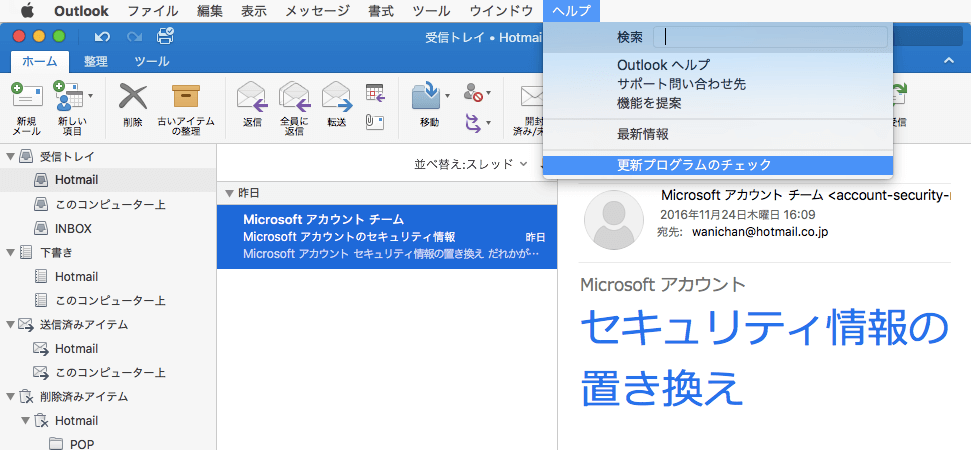Image resolution: width=971 pixels, height=450 pixels.
Task: Click the Move (移動) folder icon
Action: [426, 96]
